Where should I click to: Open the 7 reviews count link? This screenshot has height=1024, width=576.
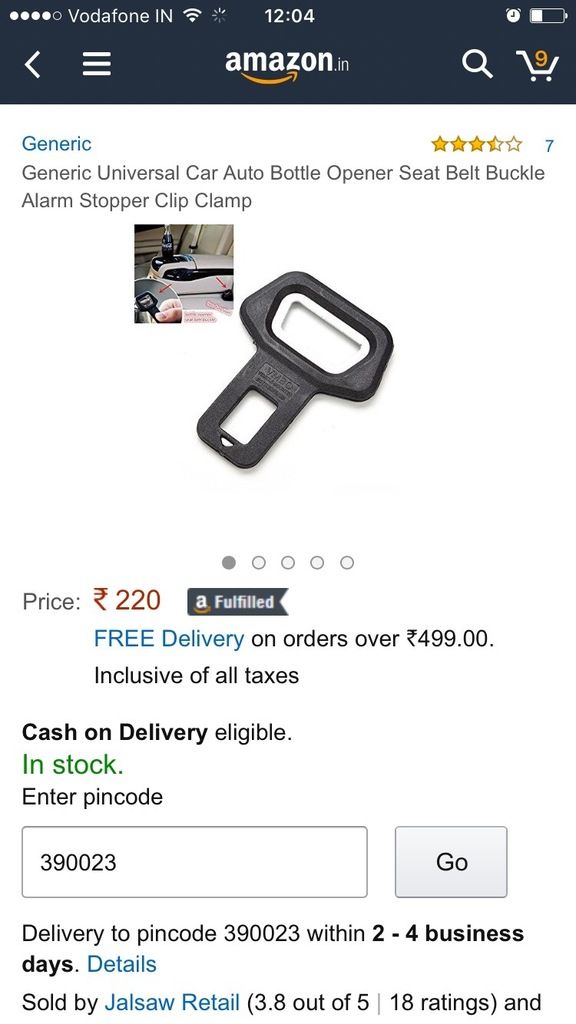tap(549, 145)
